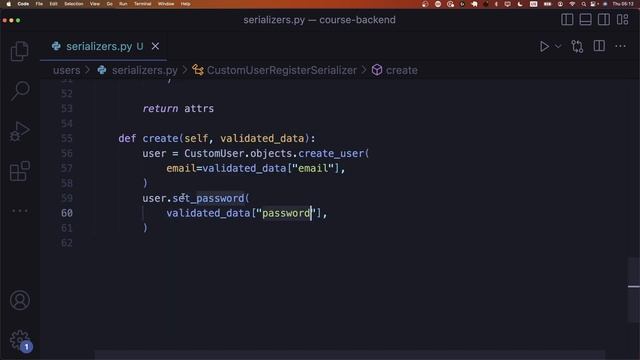
Task: Place cursor on 'return attrs' line
Action: 178,109
